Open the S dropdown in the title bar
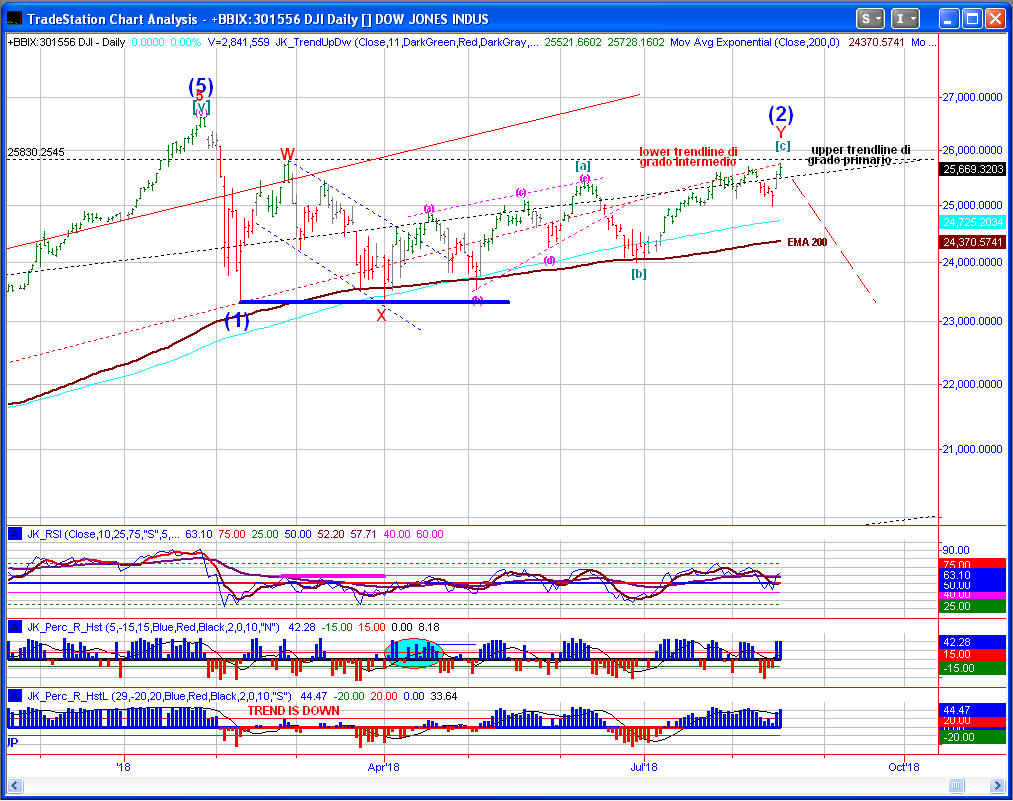The height and width of the screenshot is (801, 1013). point(870,19)
